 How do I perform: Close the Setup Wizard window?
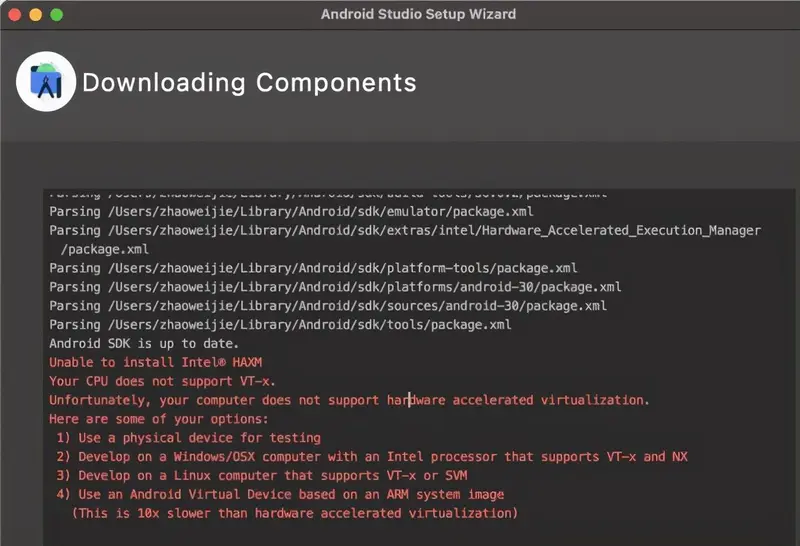[14, 15]
